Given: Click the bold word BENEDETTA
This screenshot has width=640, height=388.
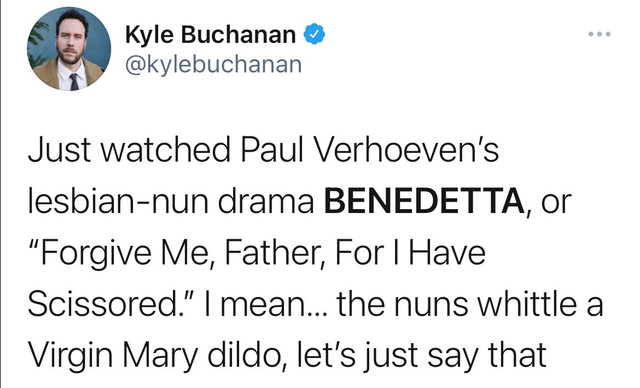Looking at the screenshot, I should pos(424,201).
